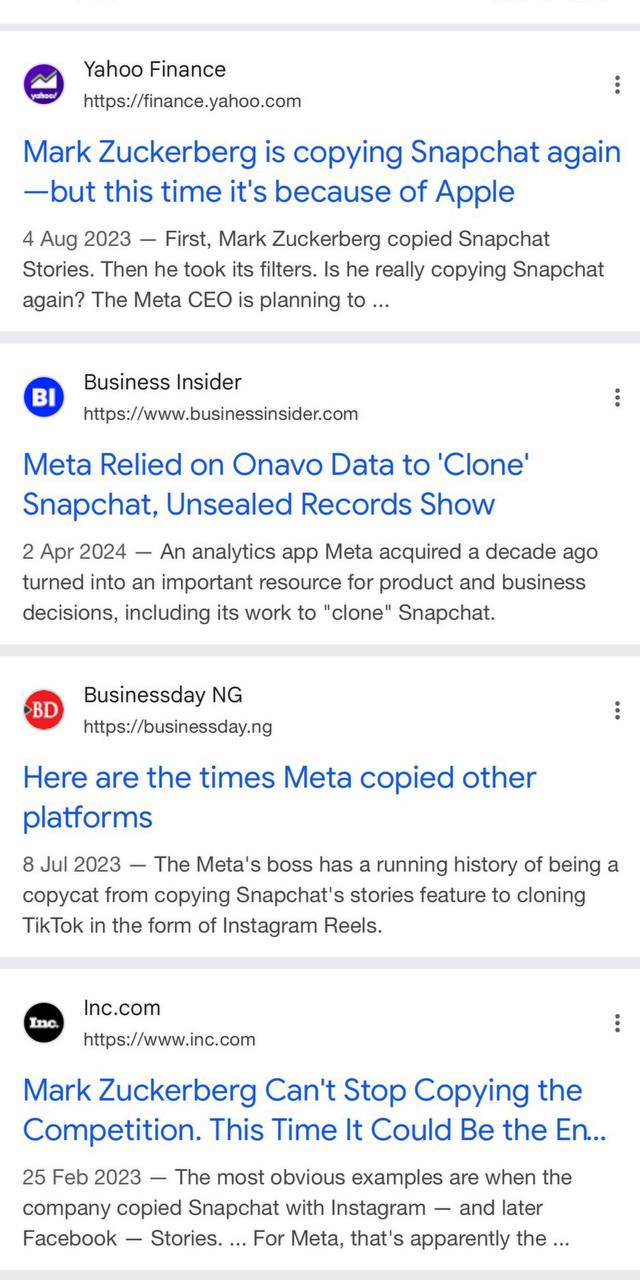
Task: Open the three-dot menu on Business Insider result
Action: coord(617,397)
